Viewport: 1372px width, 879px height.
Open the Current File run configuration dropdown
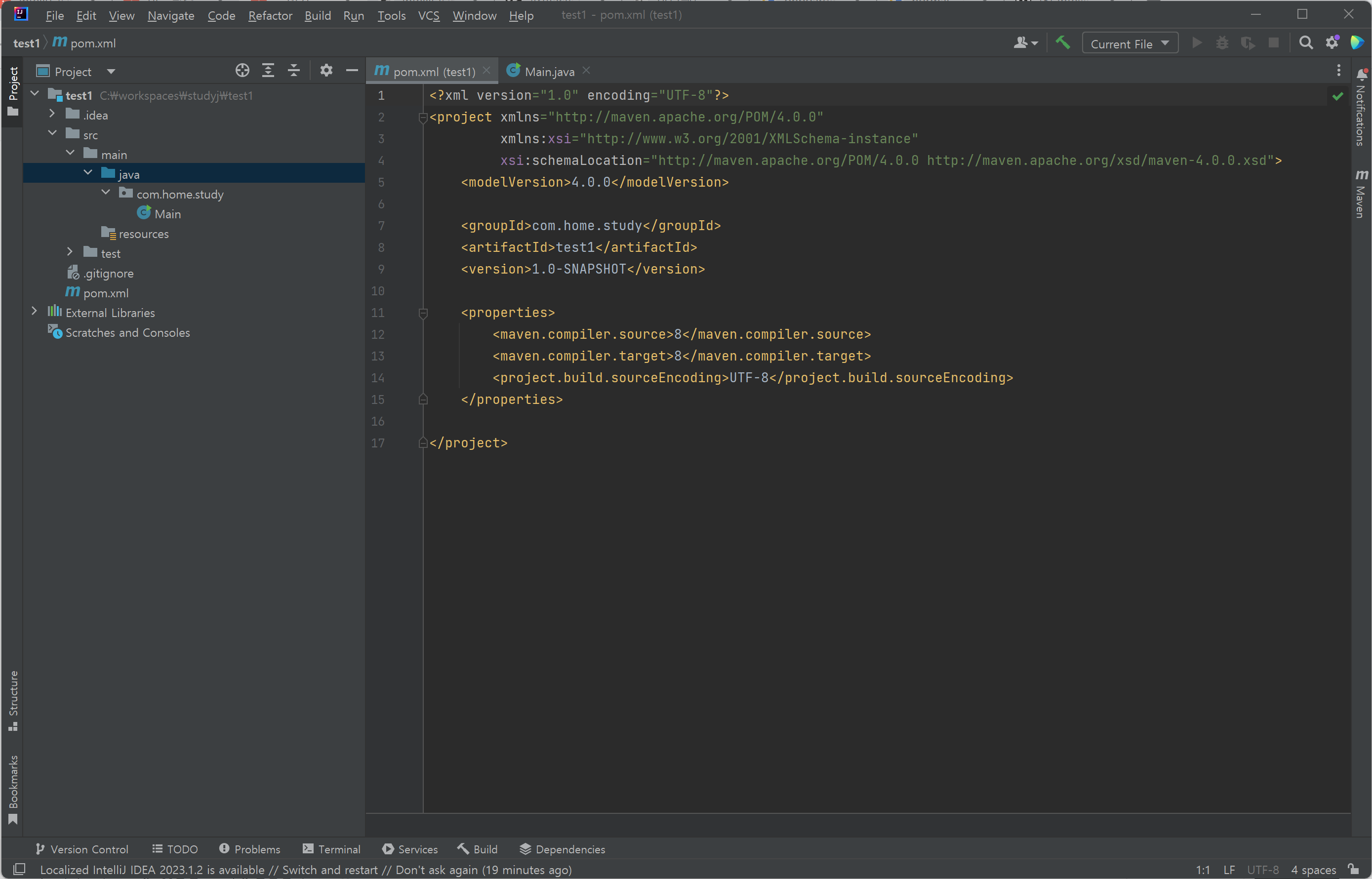tap(1130, 43)
